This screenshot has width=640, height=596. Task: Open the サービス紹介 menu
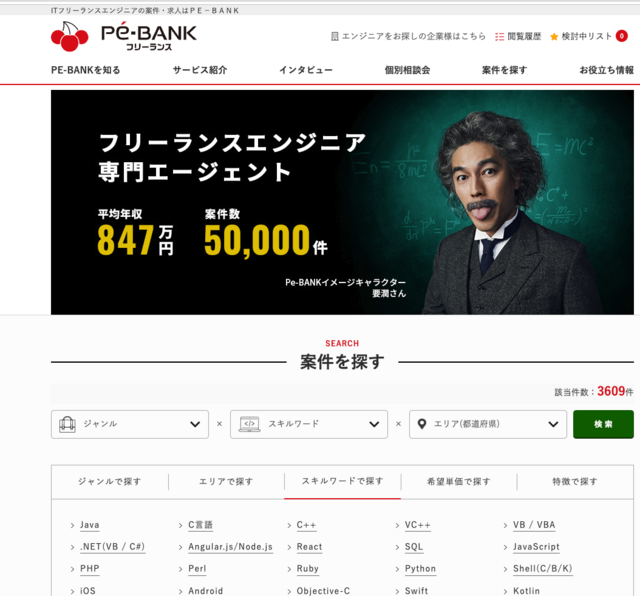[x=200, y=70]
